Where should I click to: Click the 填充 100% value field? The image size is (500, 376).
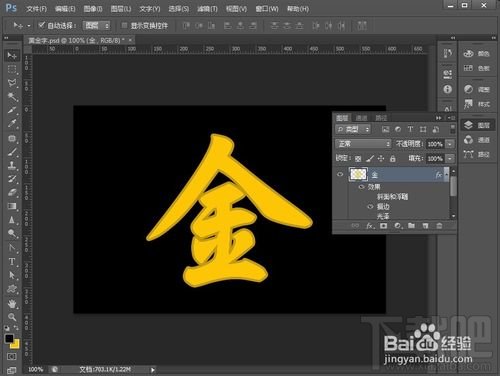click(x=435, y=158)
